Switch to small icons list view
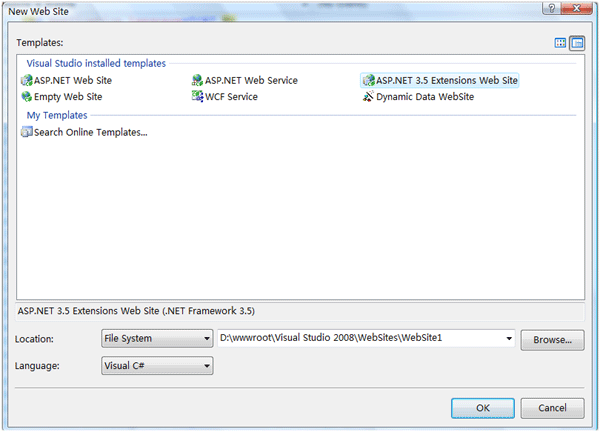 [x=577, y=43]
